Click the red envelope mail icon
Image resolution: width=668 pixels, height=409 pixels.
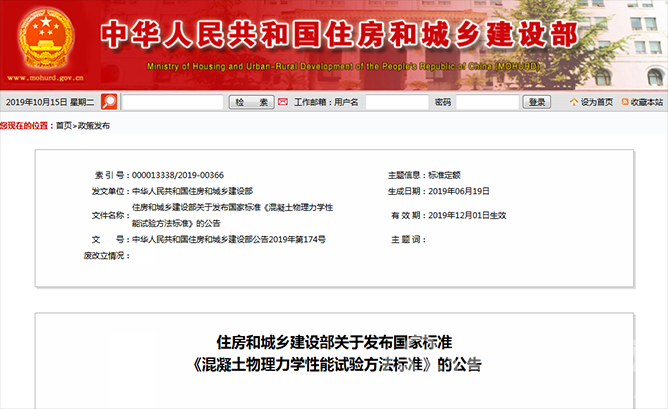pyautogui.click(x=283, y=102)
